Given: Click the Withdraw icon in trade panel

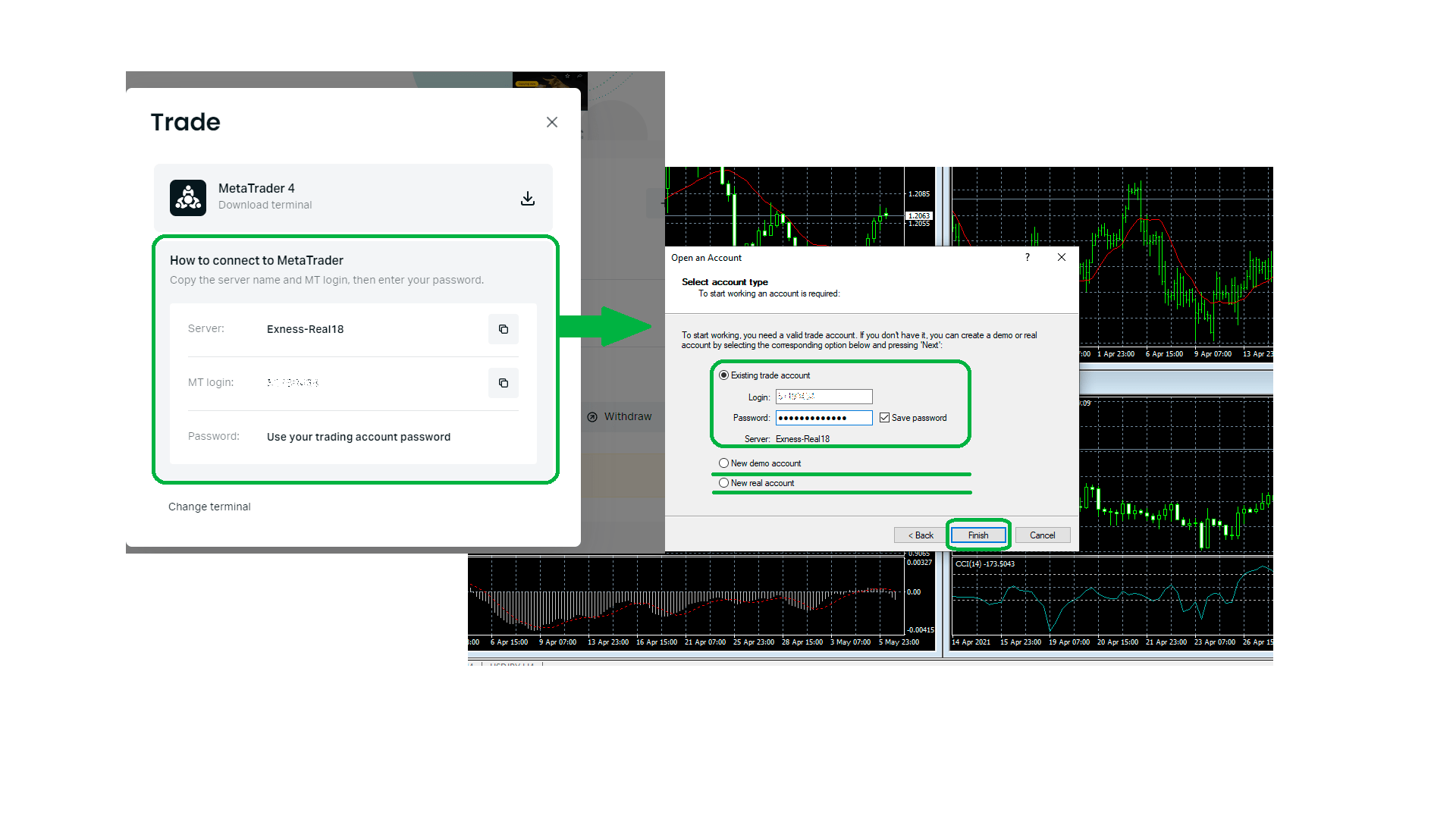Looking at the screenshot, I should click(592, 417).
